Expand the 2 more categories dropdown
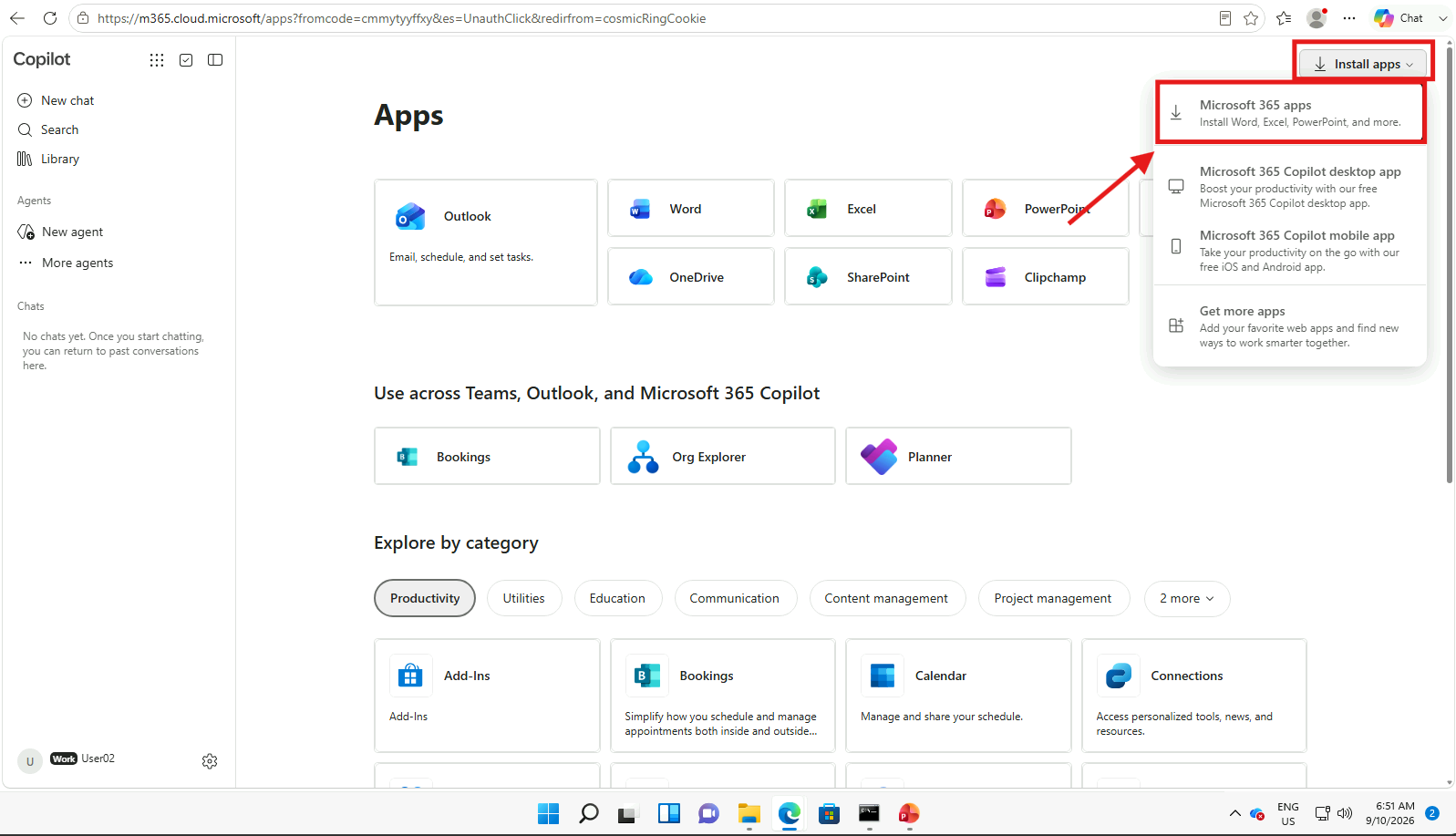 point(1187,598)
